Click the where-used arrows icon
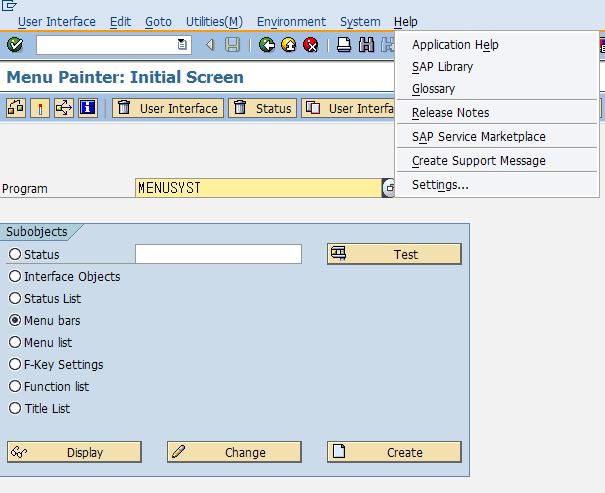The width and height of the screenshot is (605, 493). 64,108
